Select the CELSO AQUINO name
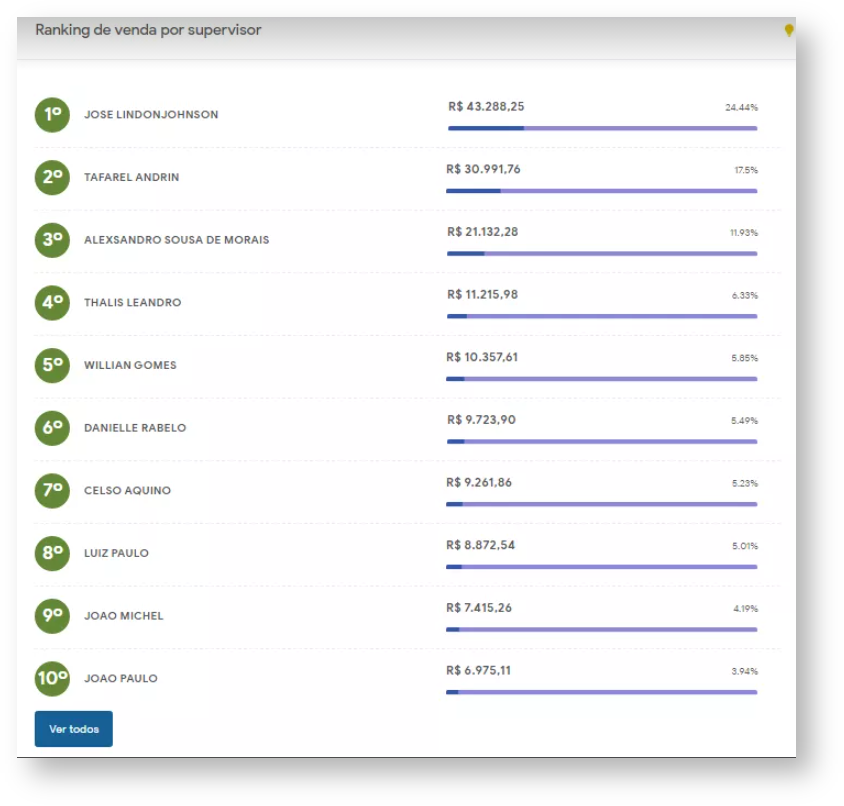The width and height of the screenshot is (844, 806). pos(127,491)
